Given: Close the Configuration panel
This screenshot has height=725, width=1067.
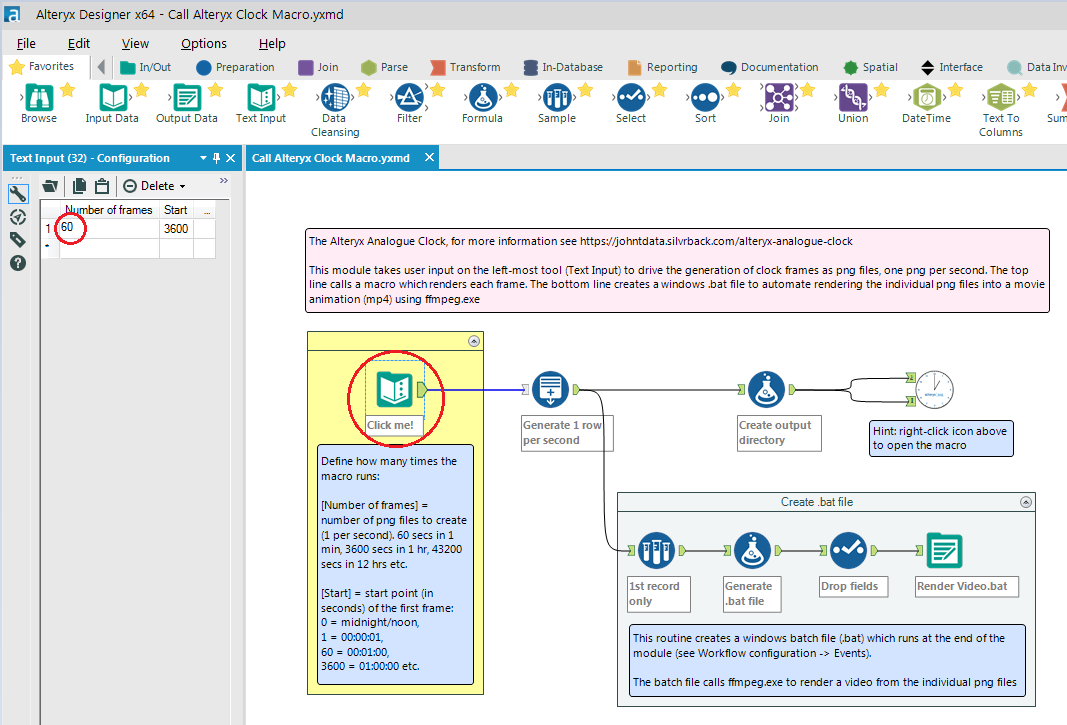Looking at the screenshot, I should coord(231,158).
